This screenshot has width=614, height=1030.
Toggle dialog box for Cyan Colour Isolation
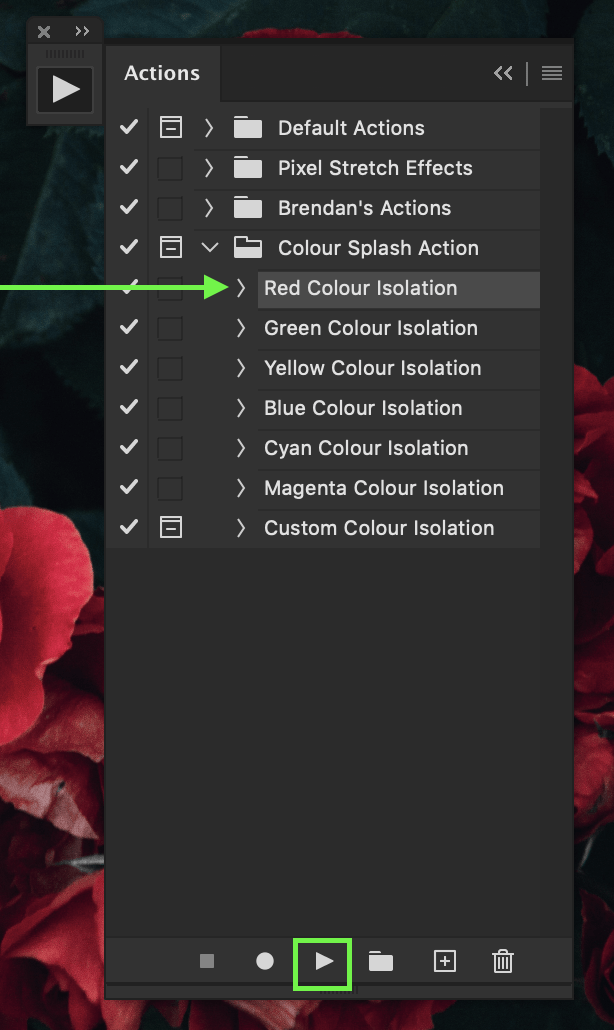click(171, 448)
